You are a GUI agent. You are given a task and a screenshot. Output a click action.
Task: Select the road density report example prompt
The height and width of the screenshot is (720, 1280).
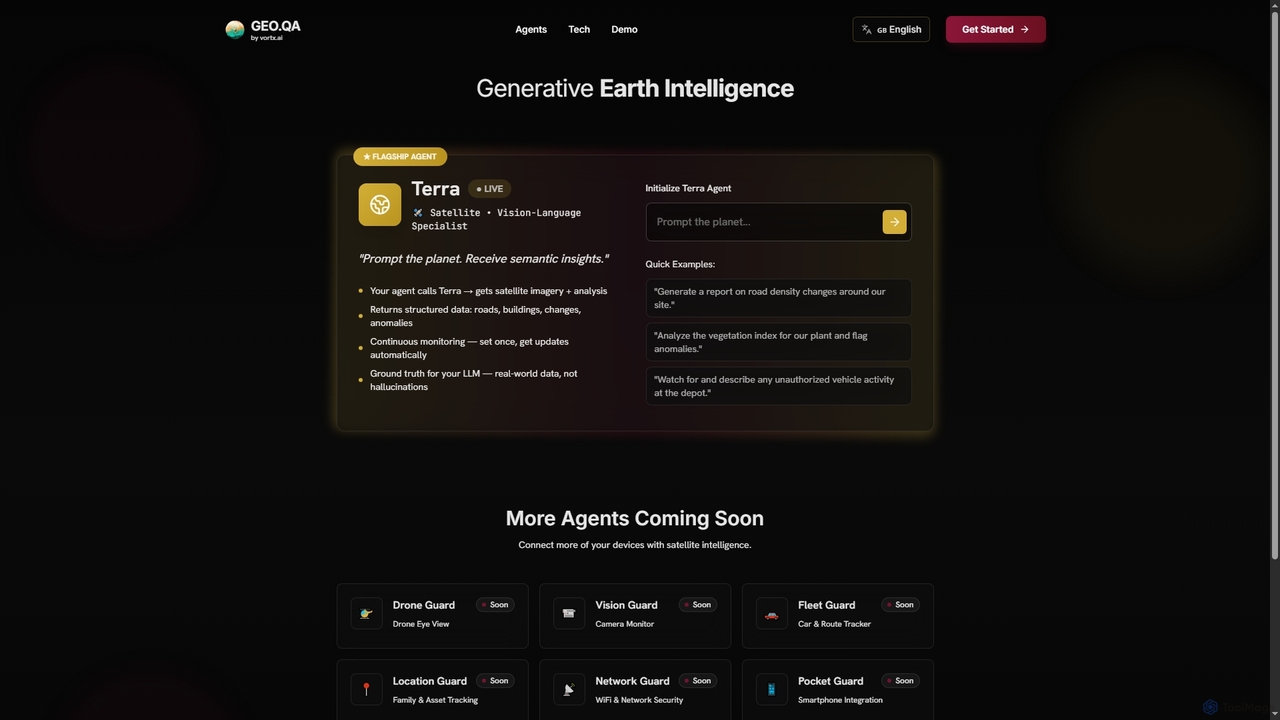(x=778, y=298)
